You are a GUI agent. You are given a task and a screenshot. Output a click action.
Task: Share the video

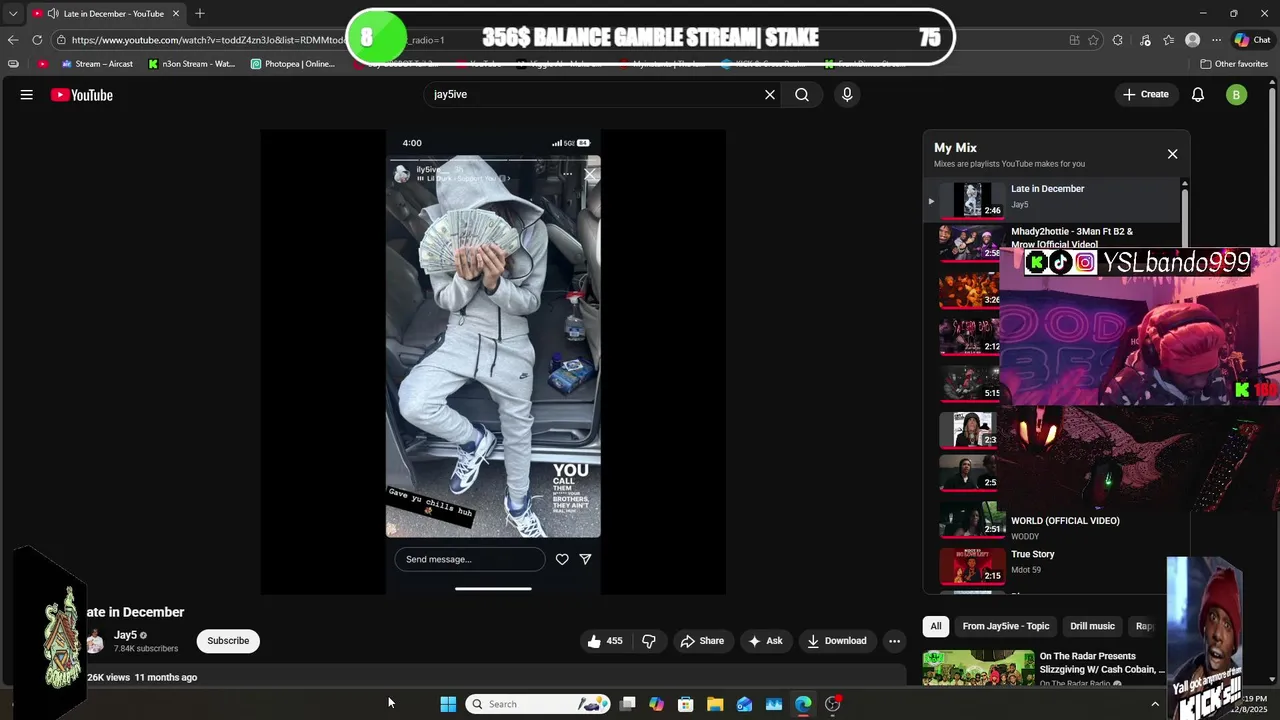tap(701, 641)
